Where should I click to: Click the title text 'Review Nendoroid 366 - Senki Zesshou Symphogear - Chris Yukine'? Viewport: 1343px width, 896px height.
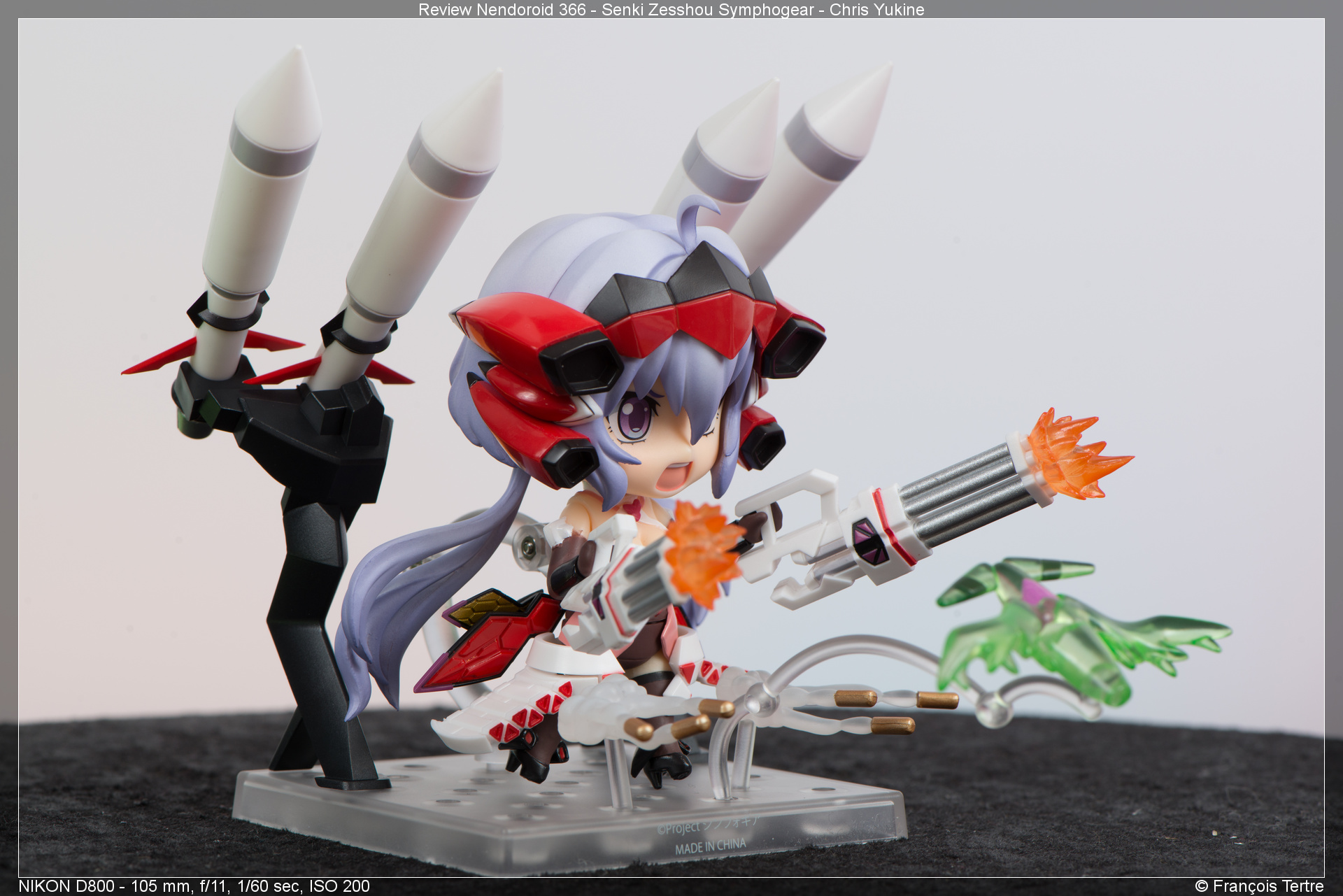(x=671, y=10)
